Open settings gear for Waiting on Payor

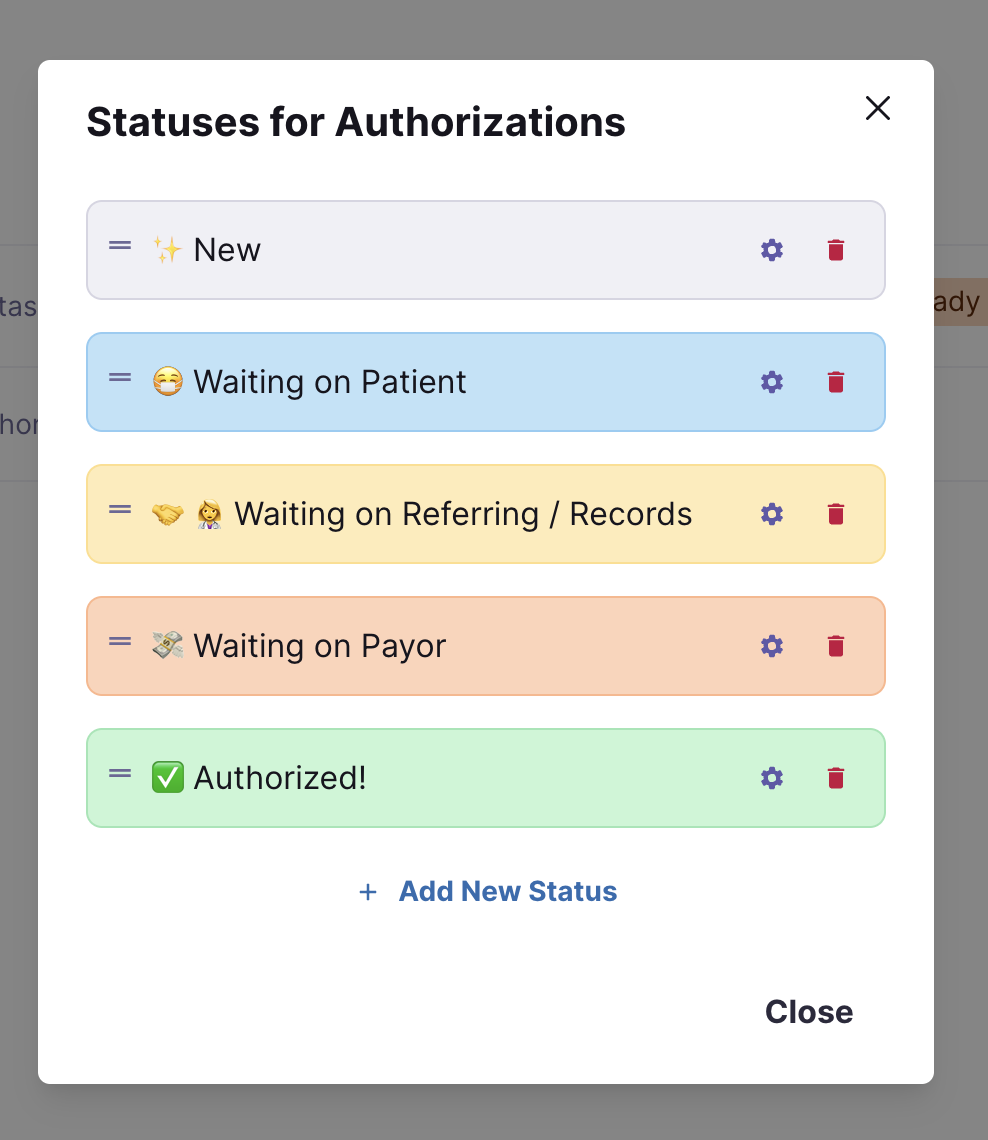[x=771, y=646]
